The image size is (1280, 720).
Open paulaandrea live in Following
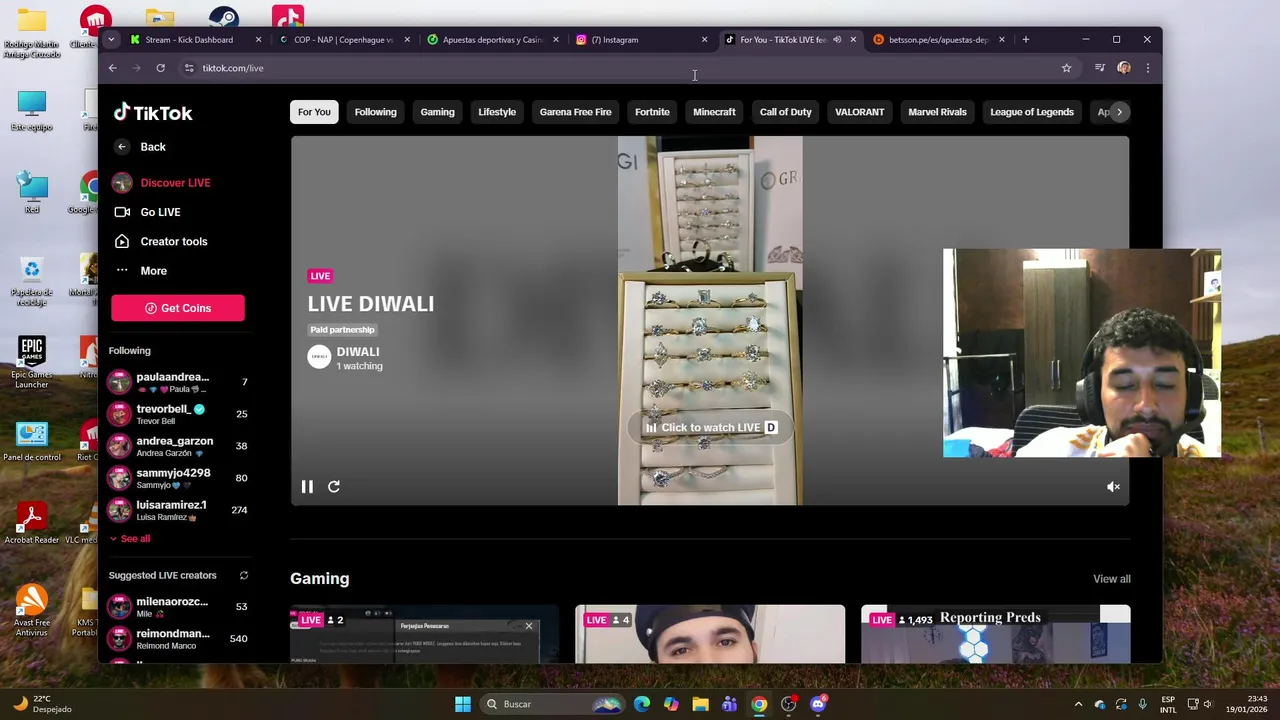(x=178, y=382)
